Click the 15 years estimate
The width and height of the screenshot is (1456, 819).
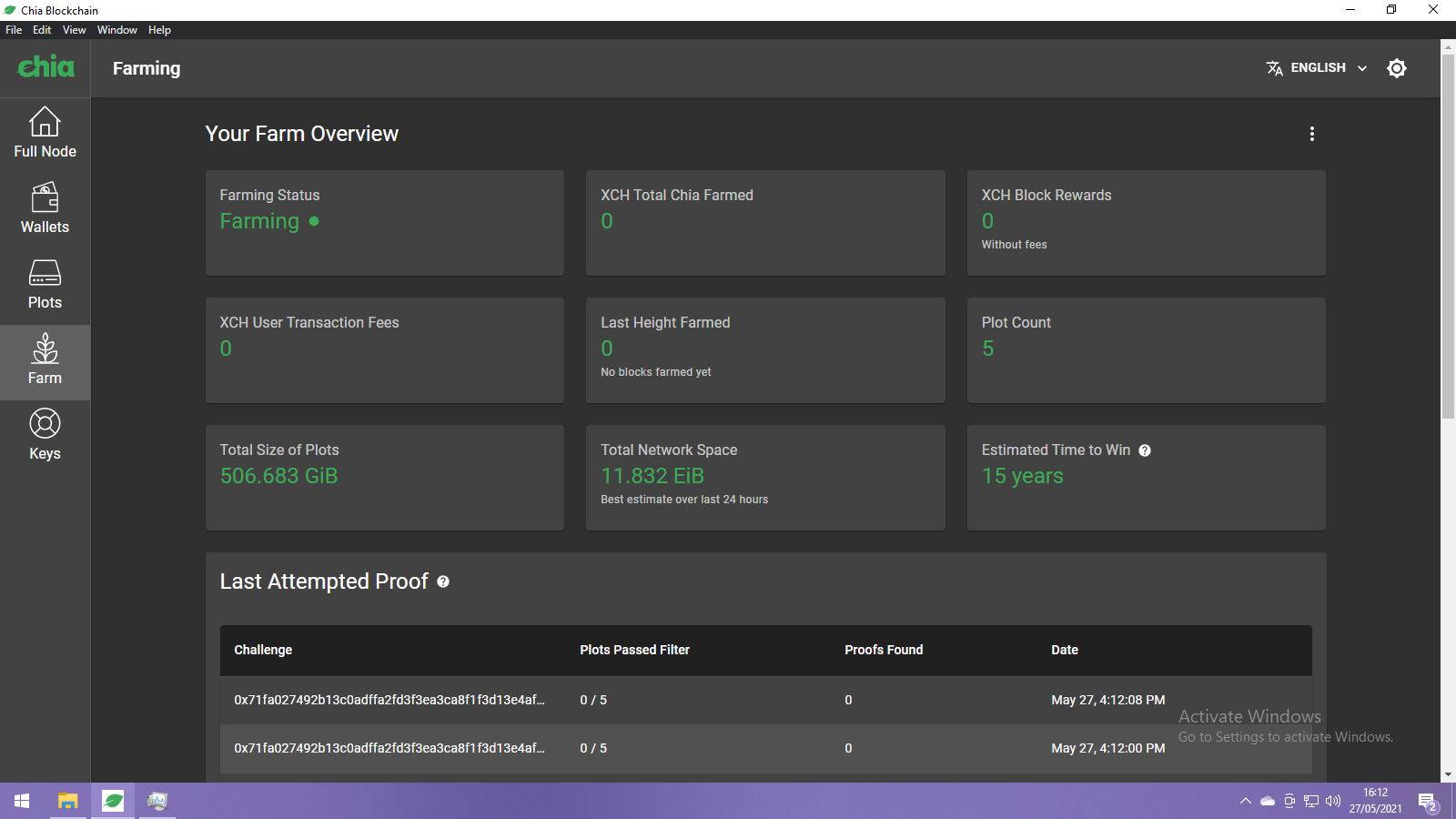[1022, 476]
